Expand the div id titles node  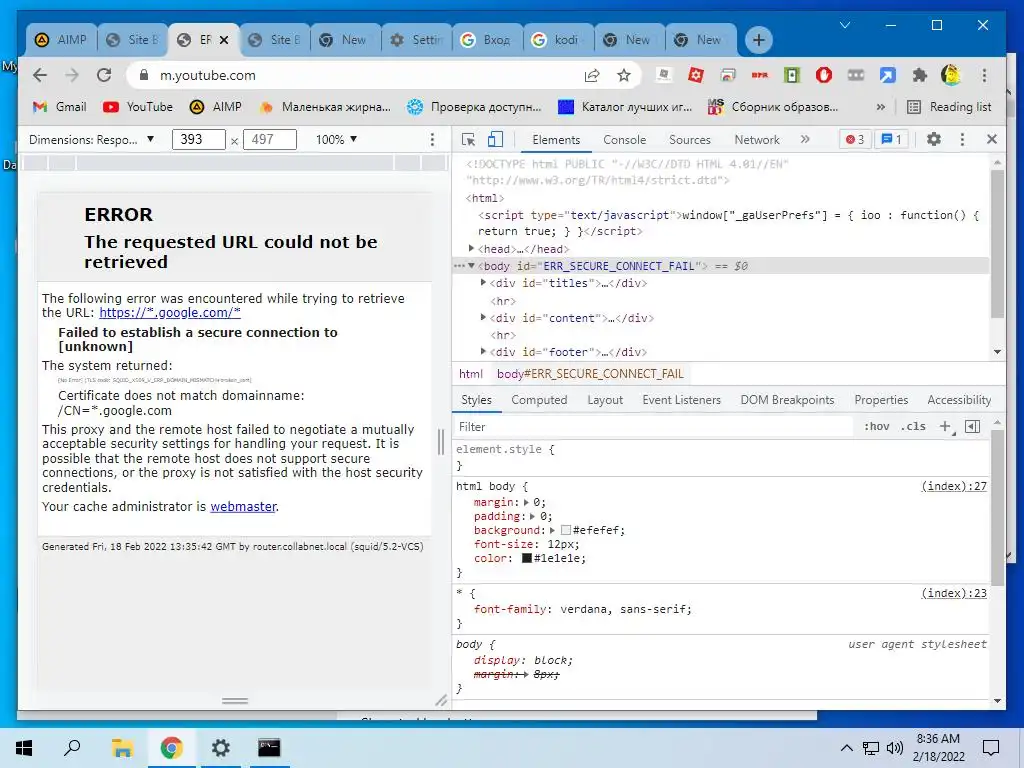click(x=483, y=283)
